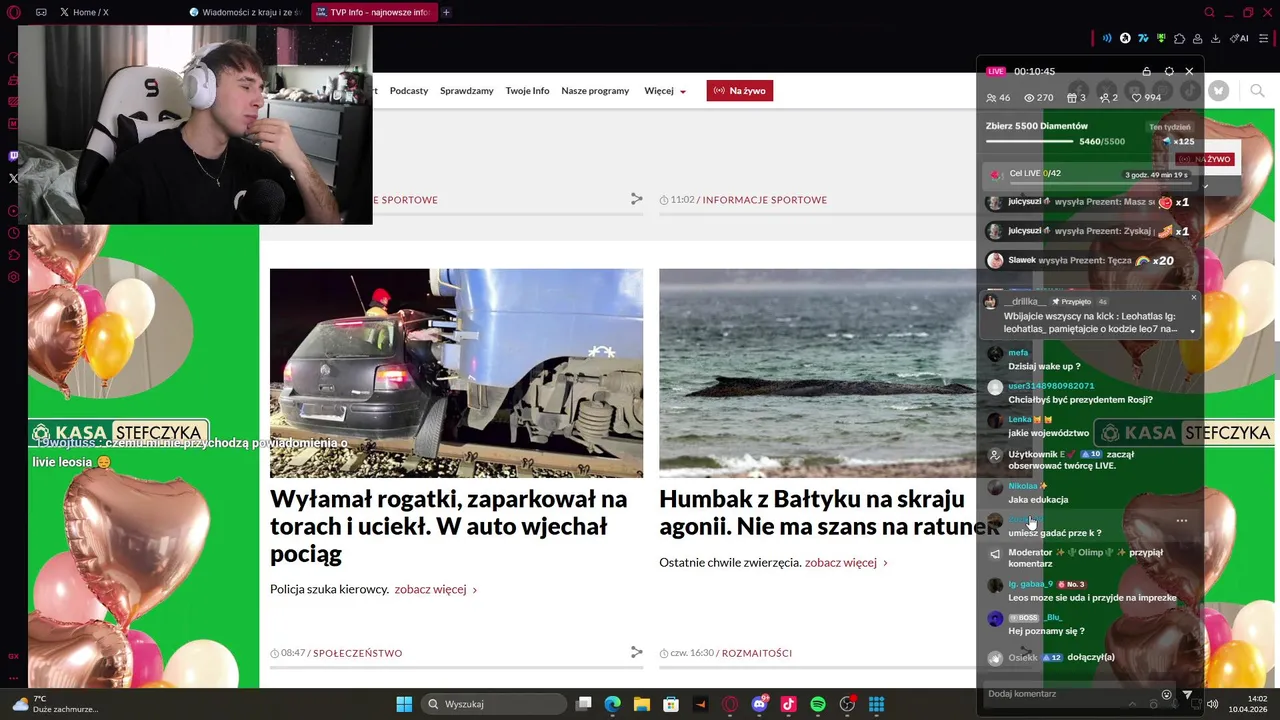Image resolution: width=1280 pixels, height=720 pixels.
Task: Open a new browser tab
Action: pos(446,12)
